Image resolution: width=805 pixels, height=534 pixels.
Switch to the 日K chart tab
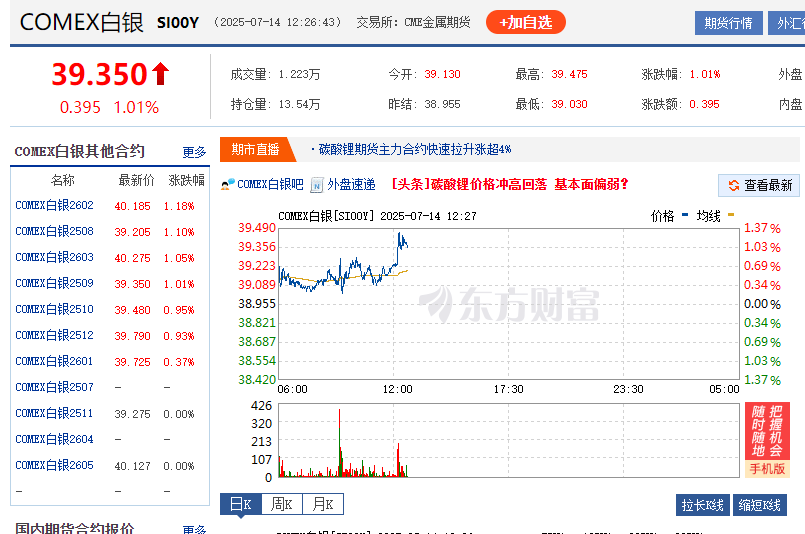coord(241,504)
